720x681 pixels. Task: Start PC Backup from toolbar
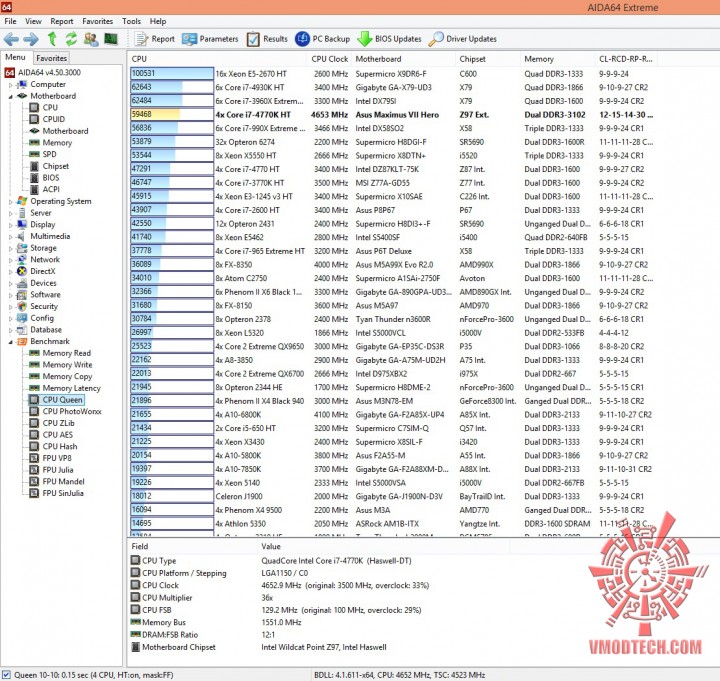click(x=322, y=39)
